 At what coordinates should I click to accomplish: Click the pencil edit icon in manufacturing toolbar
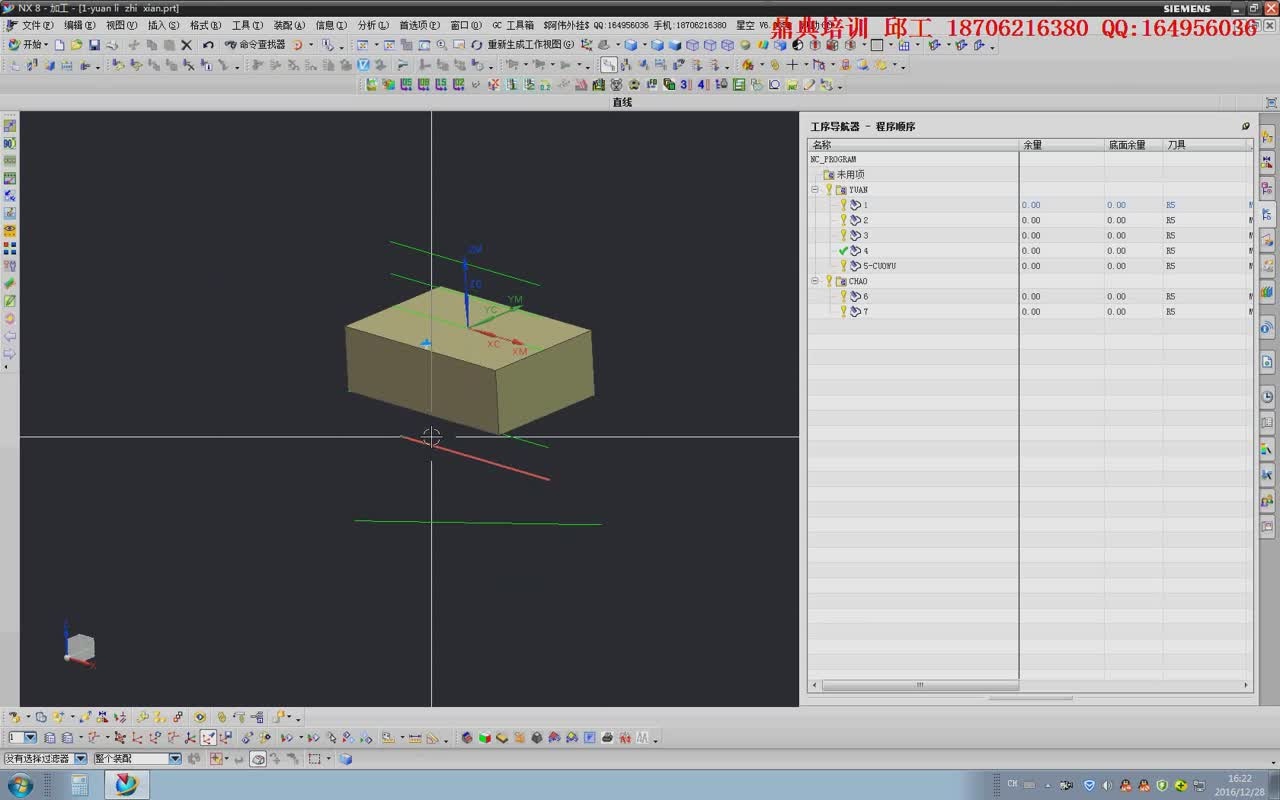[x=808, y=85]
